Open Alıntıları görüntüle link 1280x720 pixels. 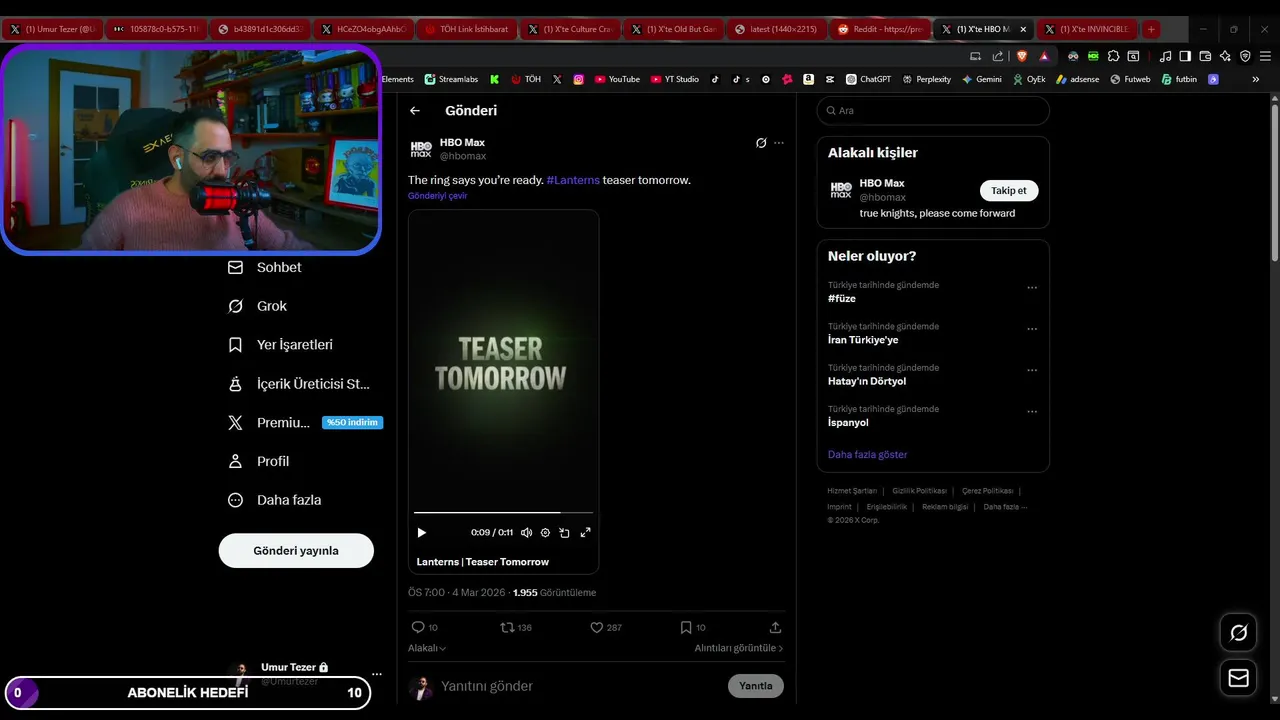[x=739, y=648]
